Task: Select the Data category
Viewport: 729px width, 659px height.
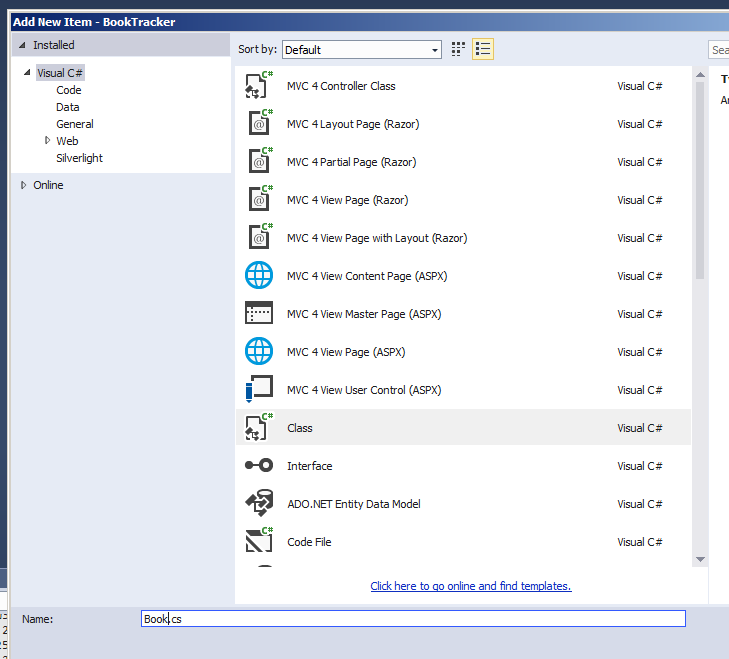Action: tap(68, 107)
